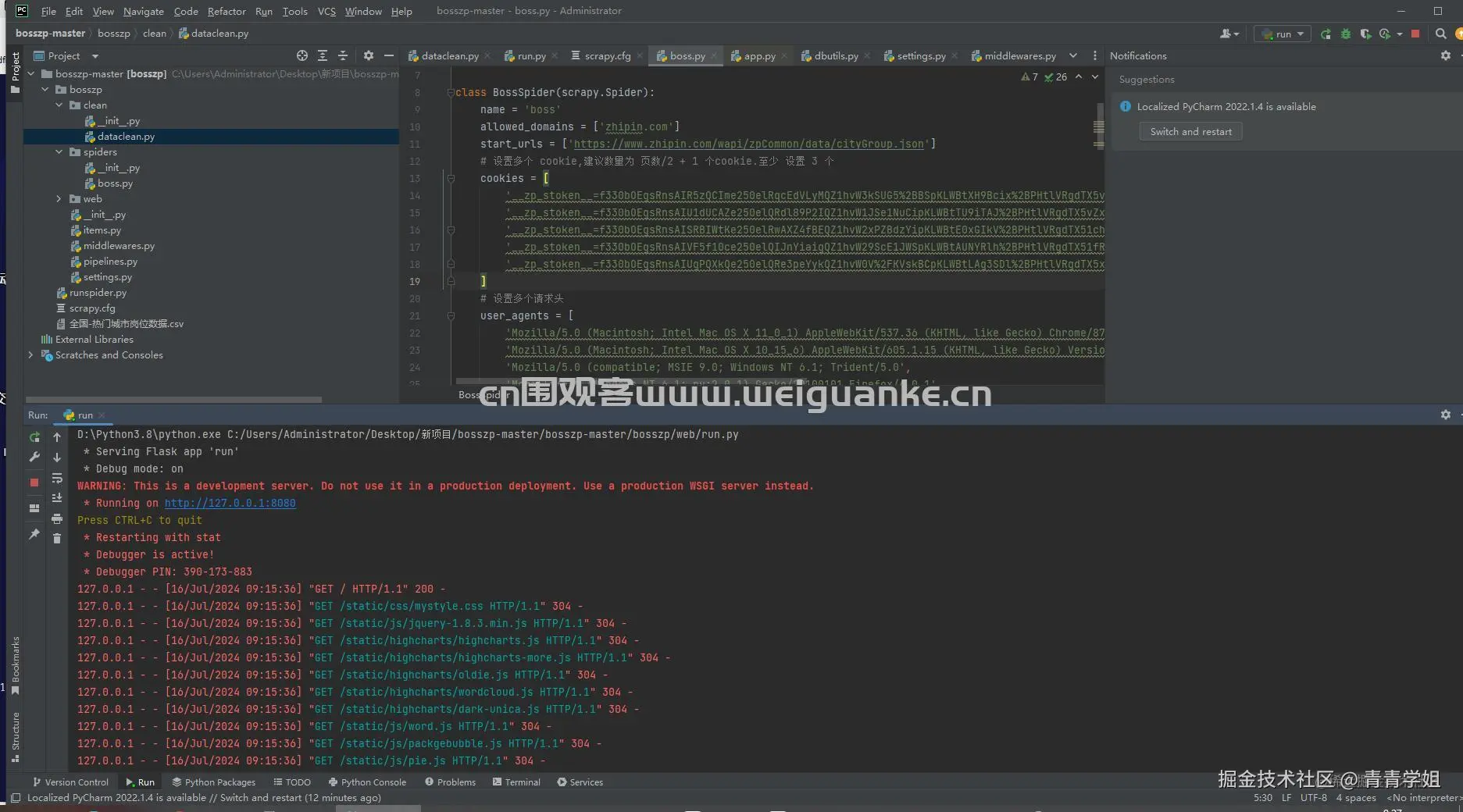Click the Project panel horizontal scrollbar

tap(173, 400)
